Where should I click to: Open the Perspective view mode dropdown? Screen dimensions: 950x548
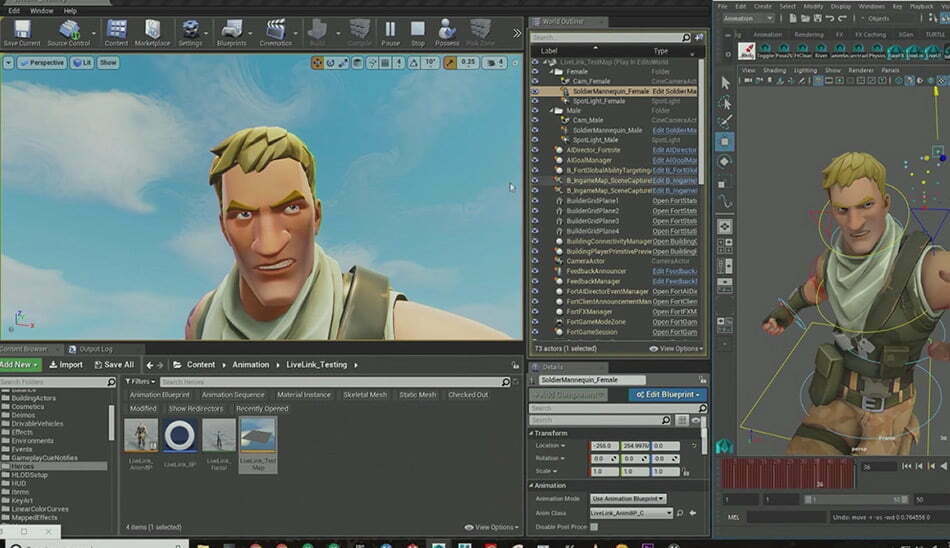[x=42, y=62]
